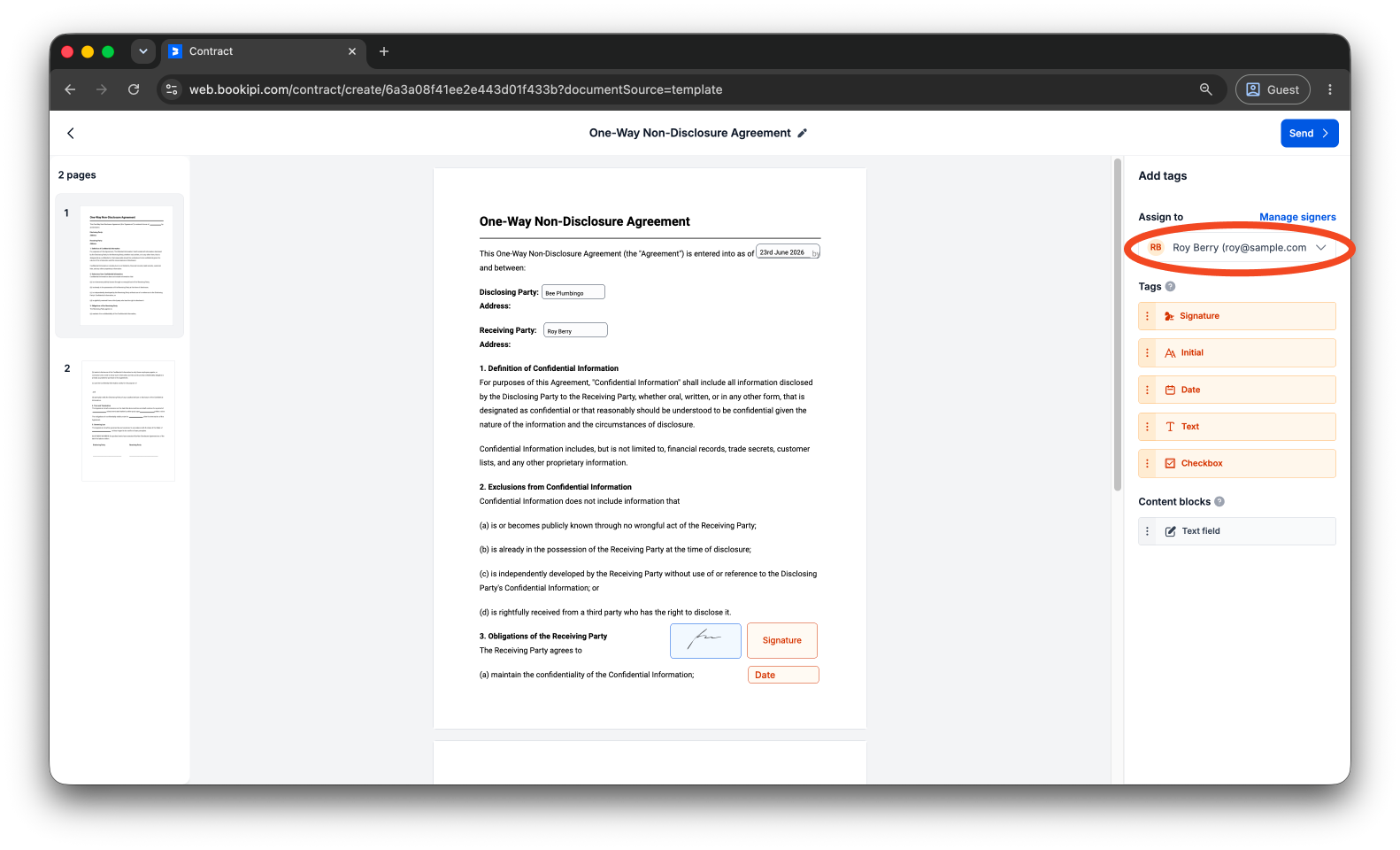Image resolution: width=1400 pixels, height=850 pixels.
Task: Send the contract
Action: 1309,133
